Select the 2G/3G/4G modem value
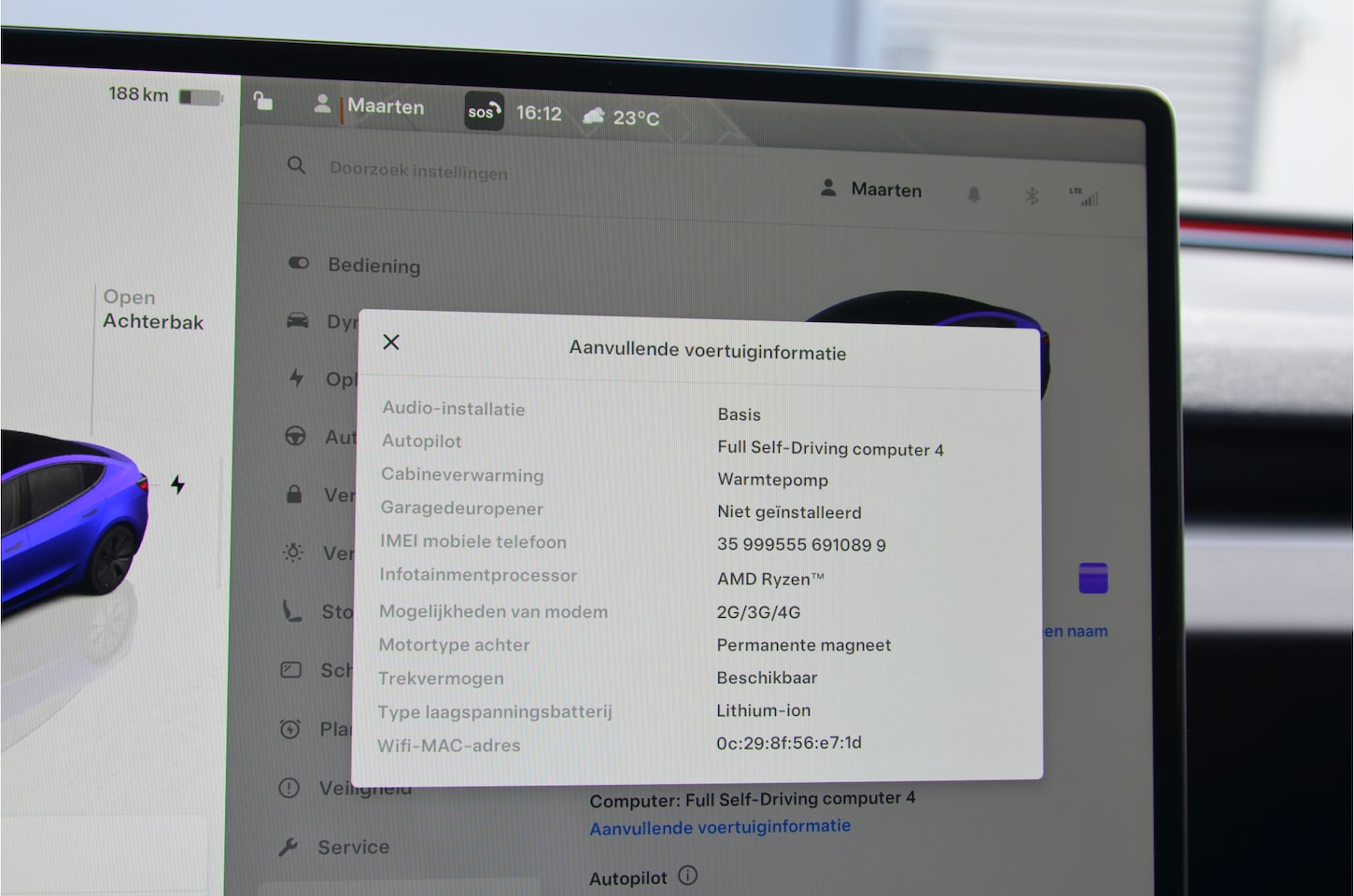The width and height of the screenshot is (1354, 896). tap(758, 612)
